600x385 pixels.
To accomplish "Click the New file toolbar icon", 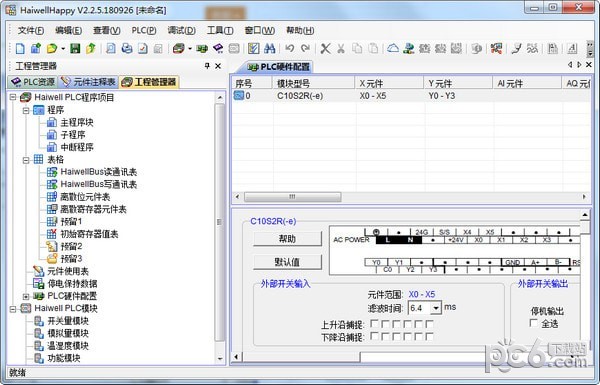I will pyautogui.click(x=20, y=49).
